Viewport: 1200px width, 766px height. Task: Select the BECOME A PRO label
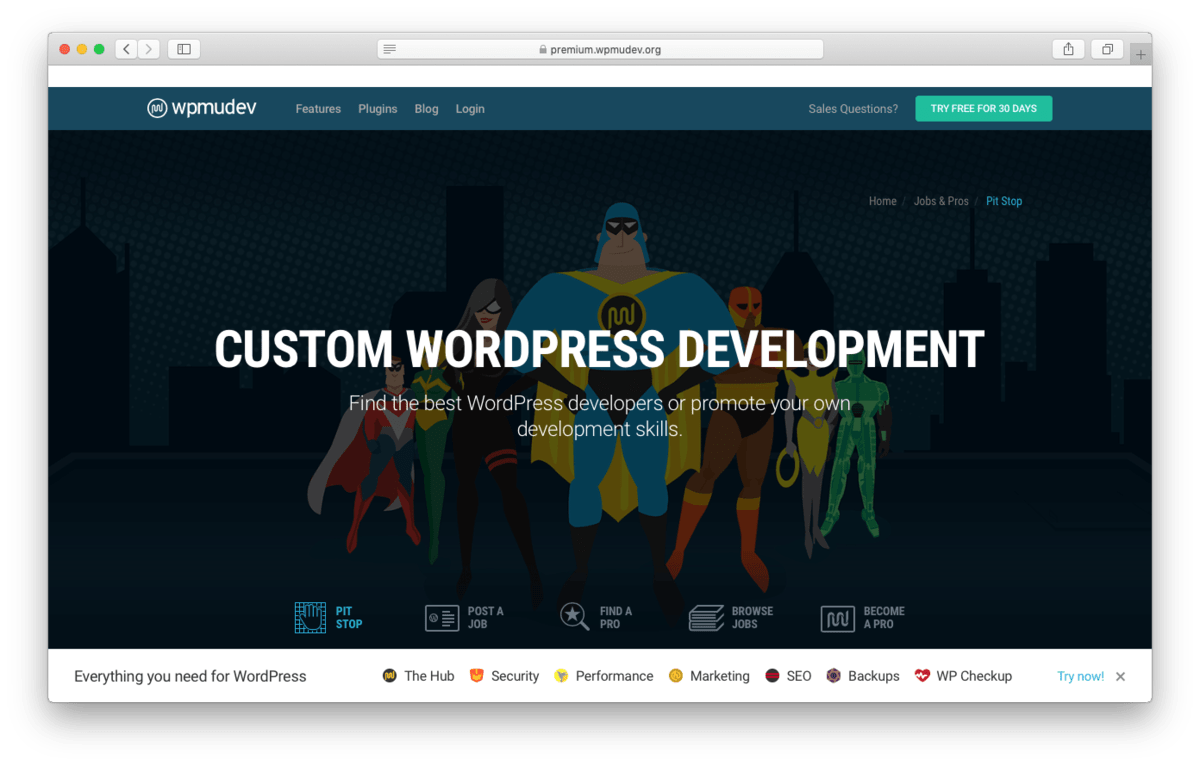point(884,617)
